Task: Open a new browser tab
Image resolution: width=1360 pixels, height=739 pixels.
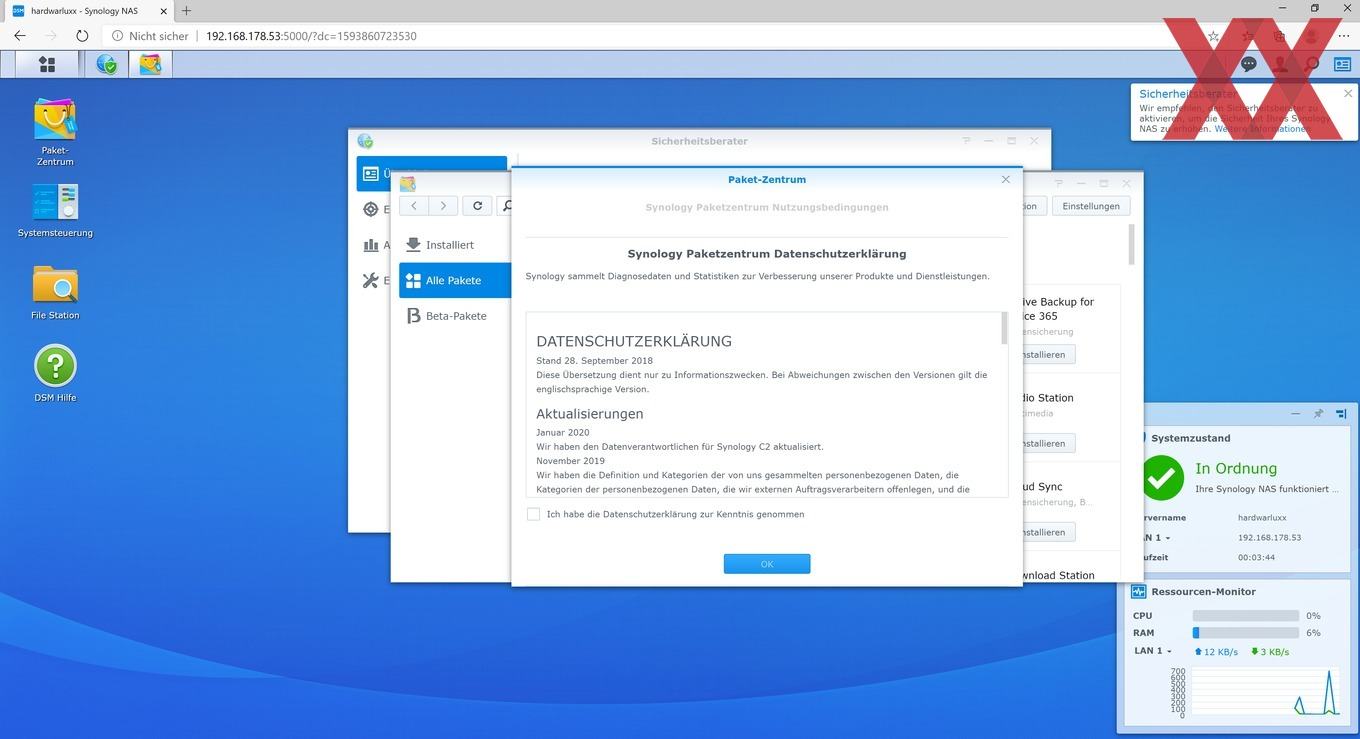Action: pos(186,10)
